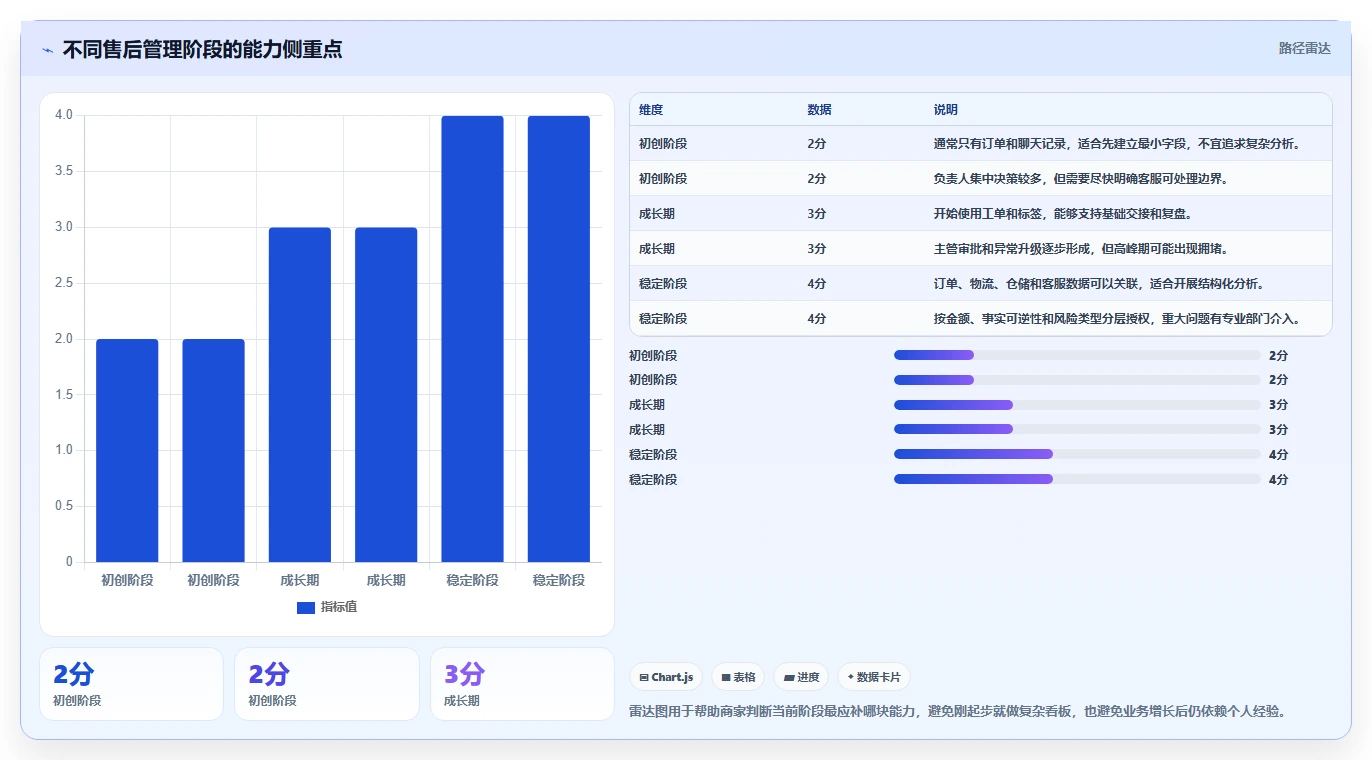The image size is (1372, 760).
Task: Select the row about 负责人集中决策较多
Action: point(980,179)
